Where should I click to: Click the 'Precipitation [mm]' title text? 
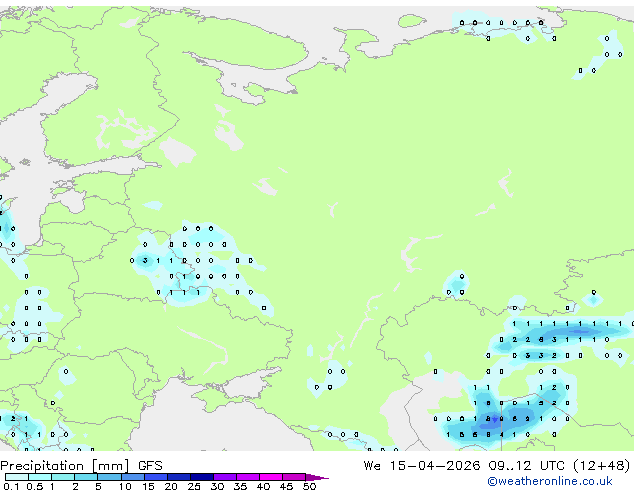(x=65, y=466)
